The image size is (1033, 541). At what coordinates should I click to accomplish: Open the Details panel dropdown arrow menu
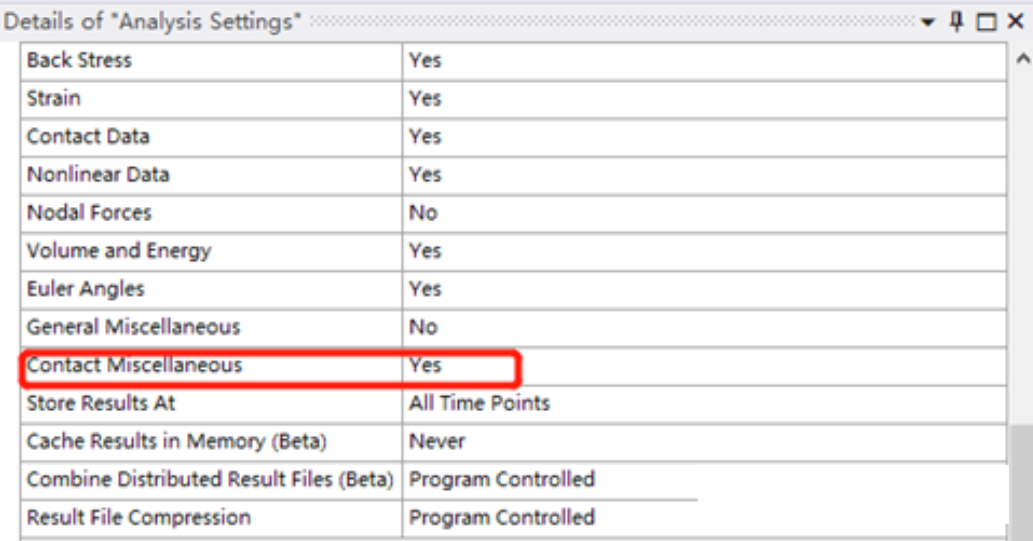pos(928,22)
